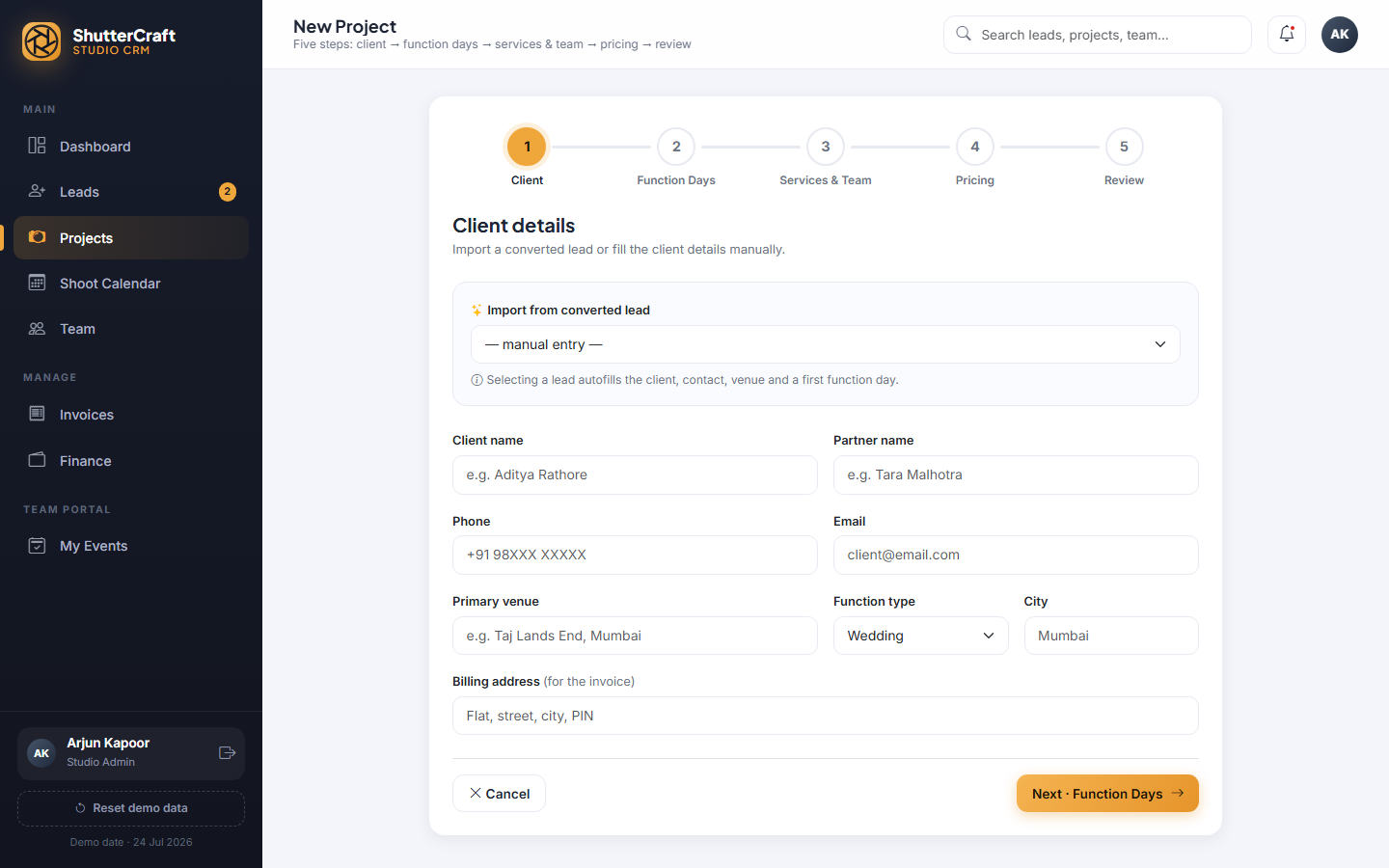1389x868 pixels.
Task: Click the Finance wallet icon
Action: [x=37, y=460]
